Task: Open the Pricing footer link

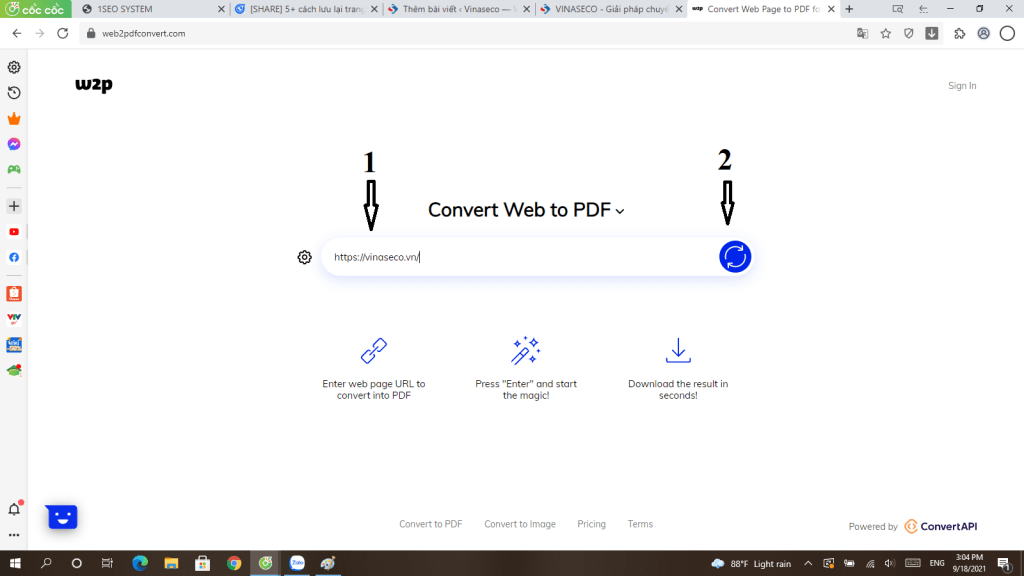Action: (591, 524)
